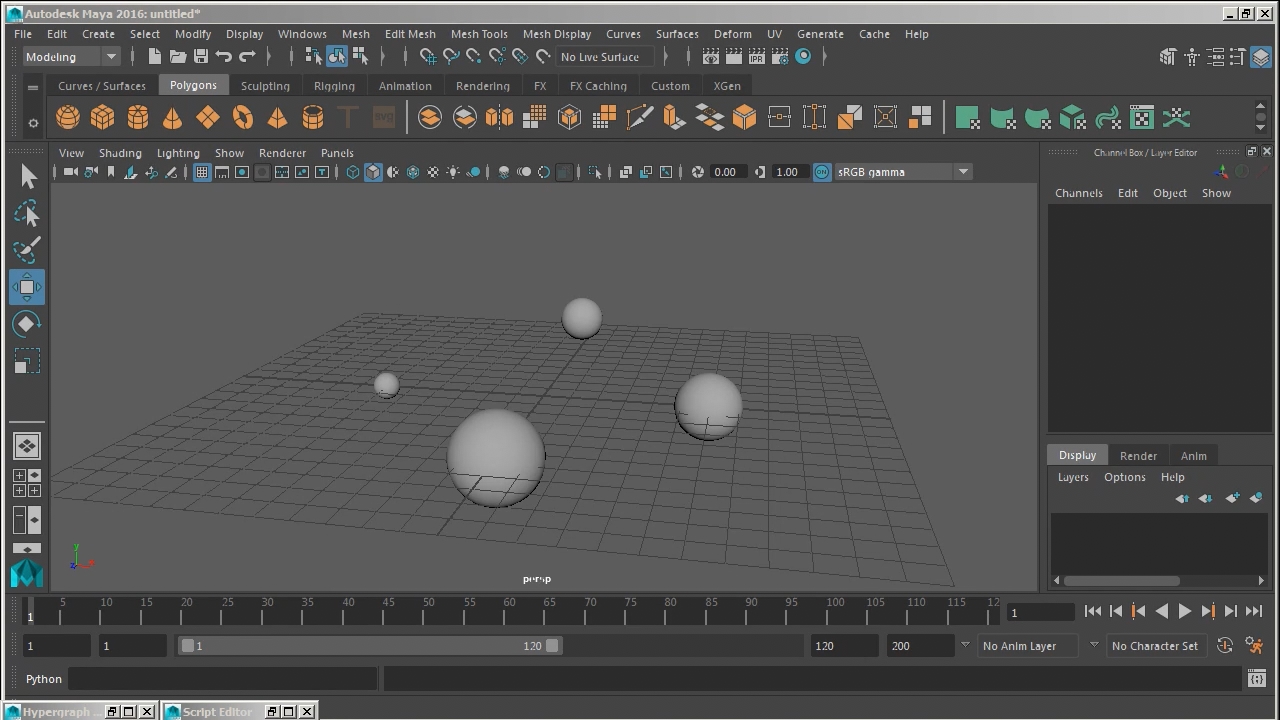1280x720 pixels.
Task: Click the Polygon Cone shelf icon
Action: (x=172, y=118)
